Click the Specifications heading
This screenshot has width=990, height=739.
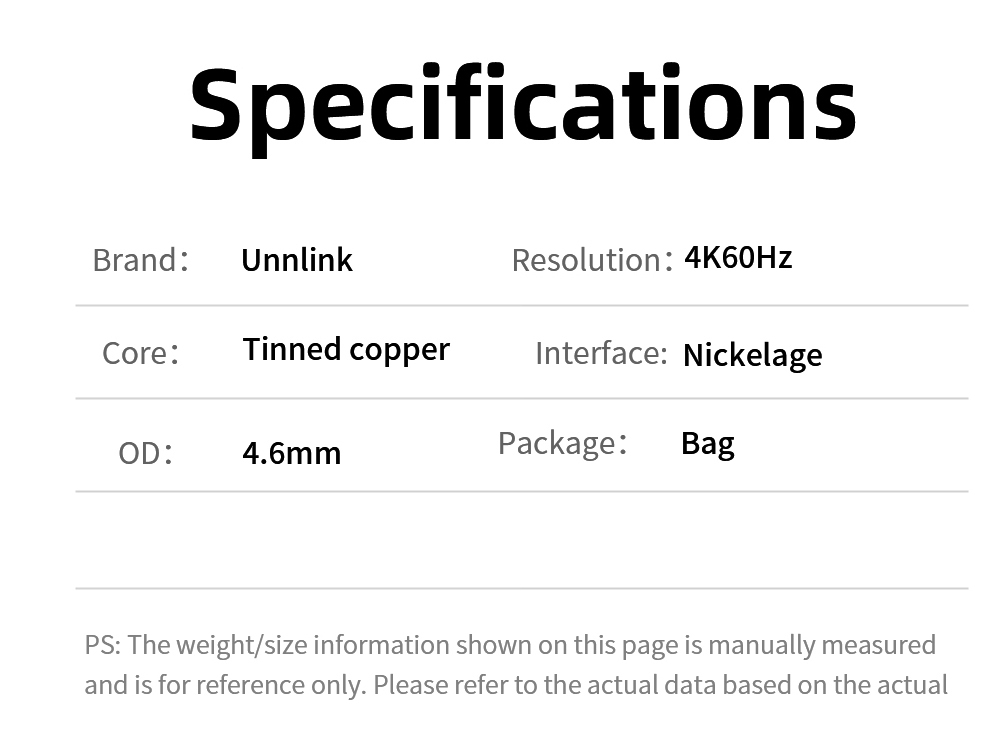point(522,105)
